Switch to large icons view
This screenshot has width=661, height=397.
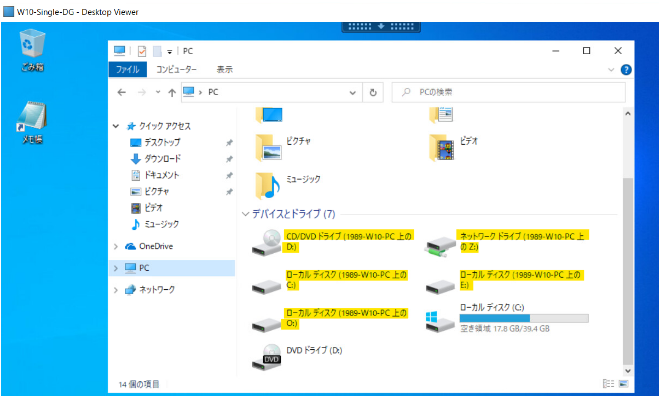coord(623,384)
